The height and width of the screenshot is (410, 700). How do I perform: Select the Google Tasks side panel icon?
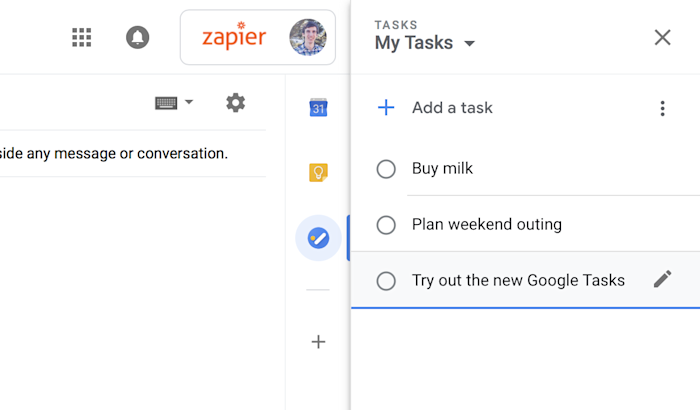coord(318,238)
